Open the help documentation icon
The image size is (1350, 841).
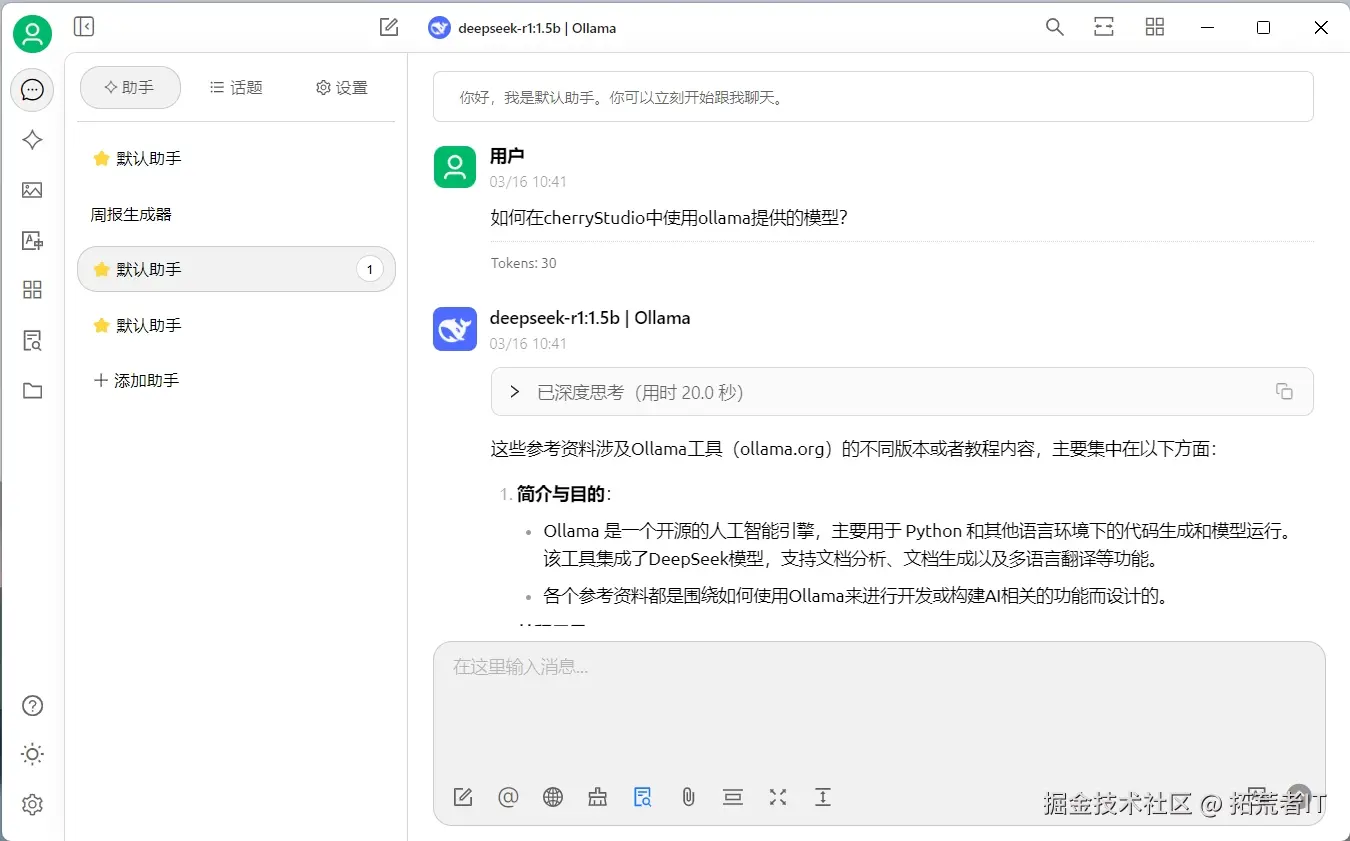click(32, 706)
